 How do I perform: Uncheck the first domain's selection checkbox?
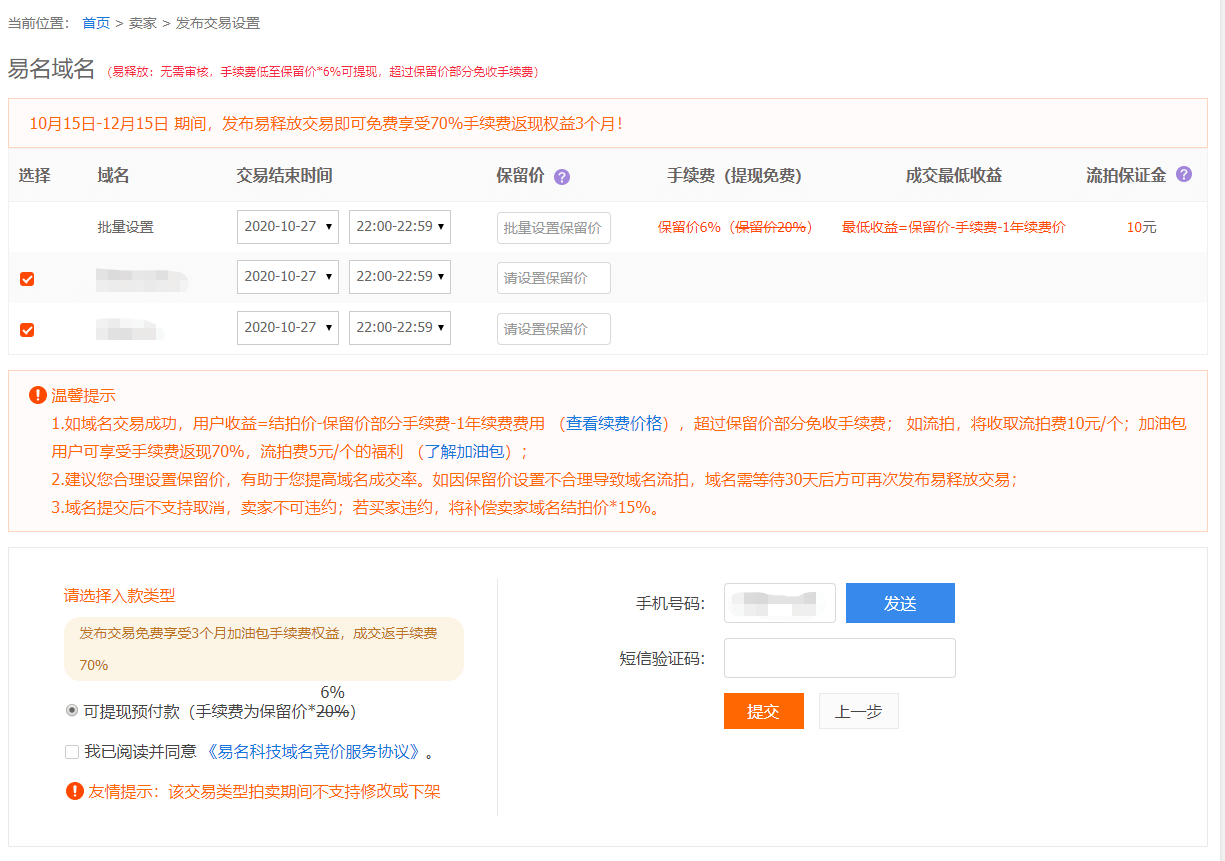(26, 277)
